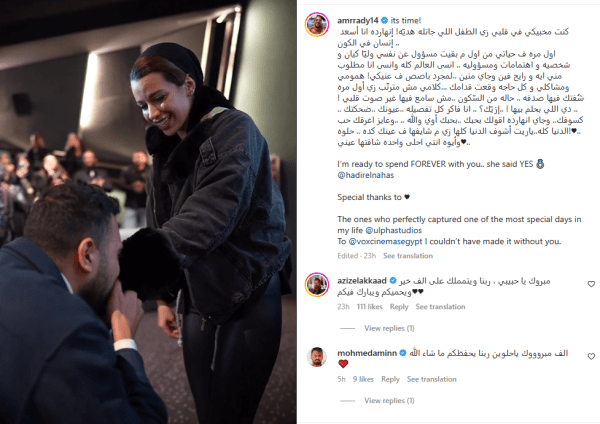The width and height of the screenshot is (600, 424).
Task: Click the verified badge next to amrrady14
Action: [385, 20]
